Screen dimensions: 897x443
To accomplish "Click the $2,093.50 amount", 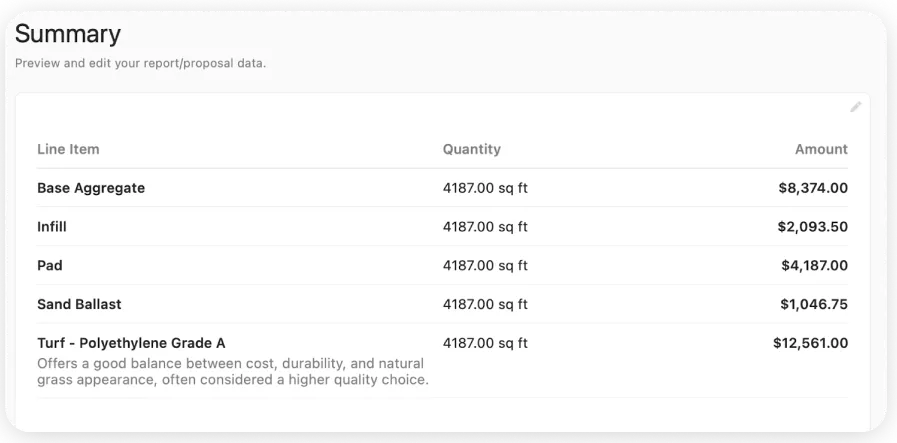I will coord(812,227).
